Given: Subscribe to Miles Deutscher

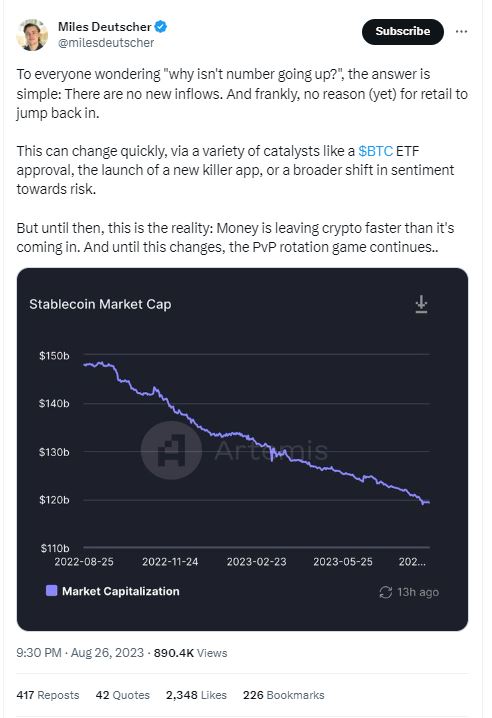Looking at the screenshot, I should click(x=403, y=32).
